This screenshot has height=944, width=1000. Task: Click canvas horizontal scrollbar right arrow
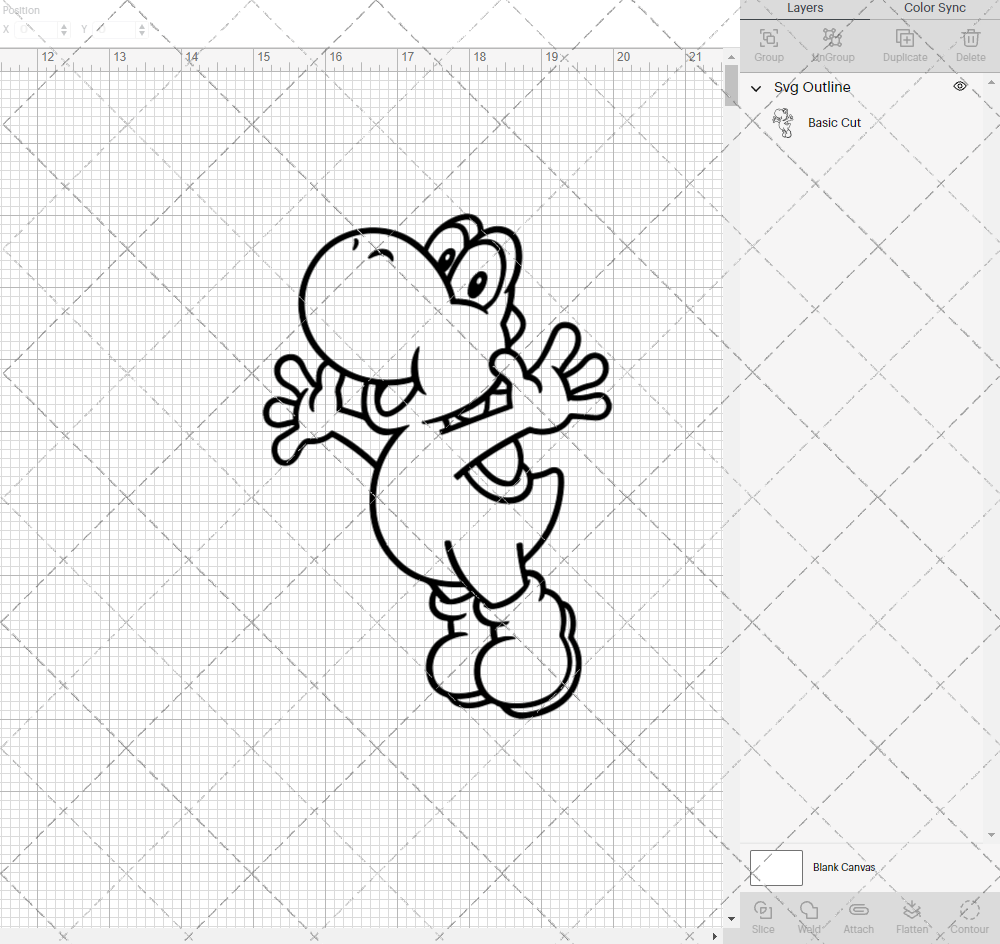(x=714, y=936)
